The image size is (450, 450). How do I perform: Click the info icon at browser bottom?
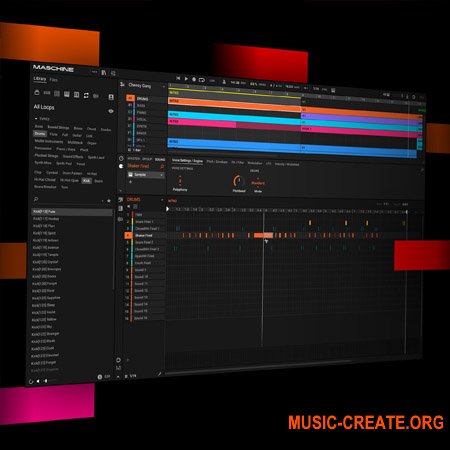(x=99, y=377)
